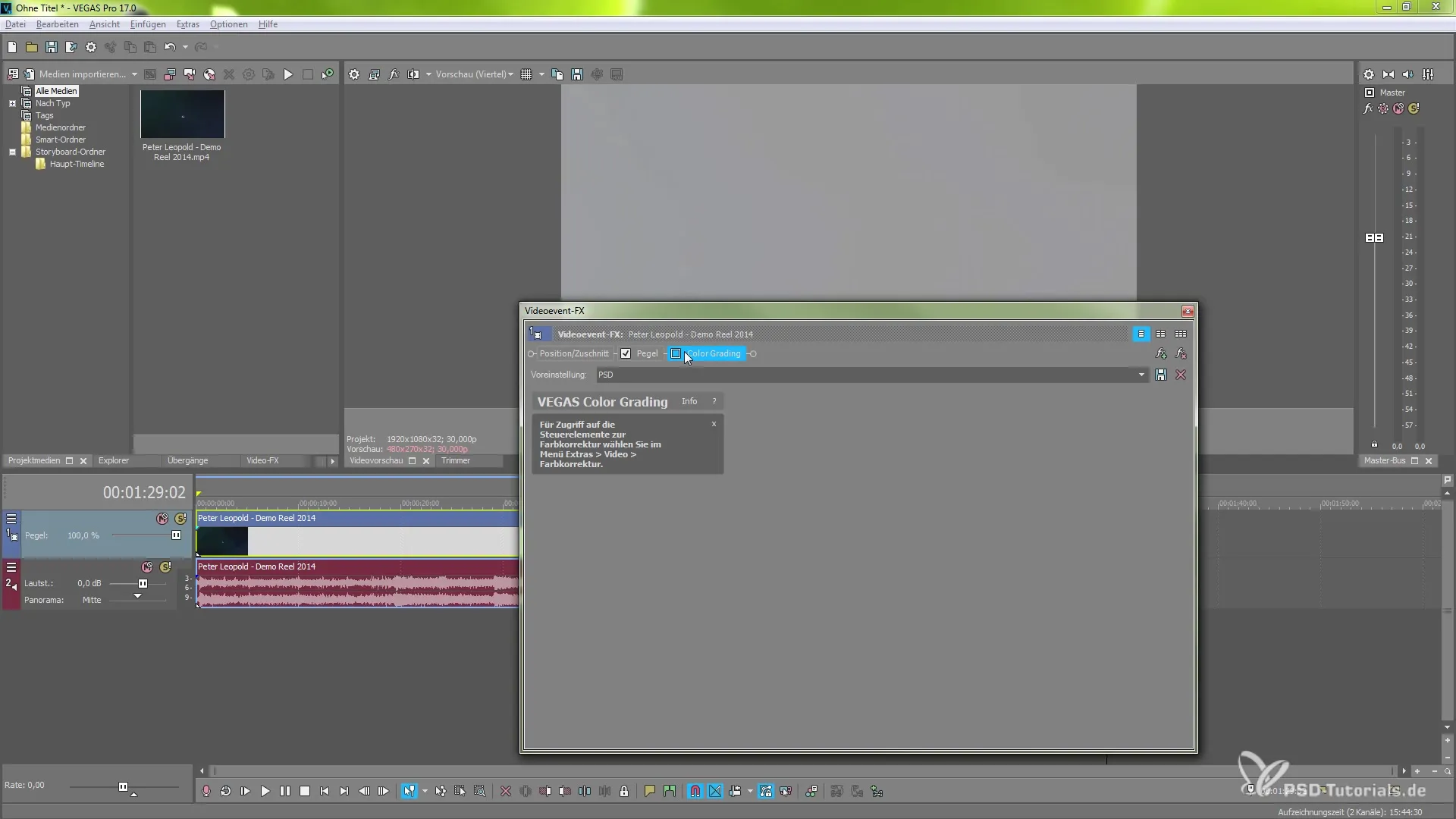The image size is (1456, 819).
Task: Click the record microphone button in transport bar
Action: 206,791
